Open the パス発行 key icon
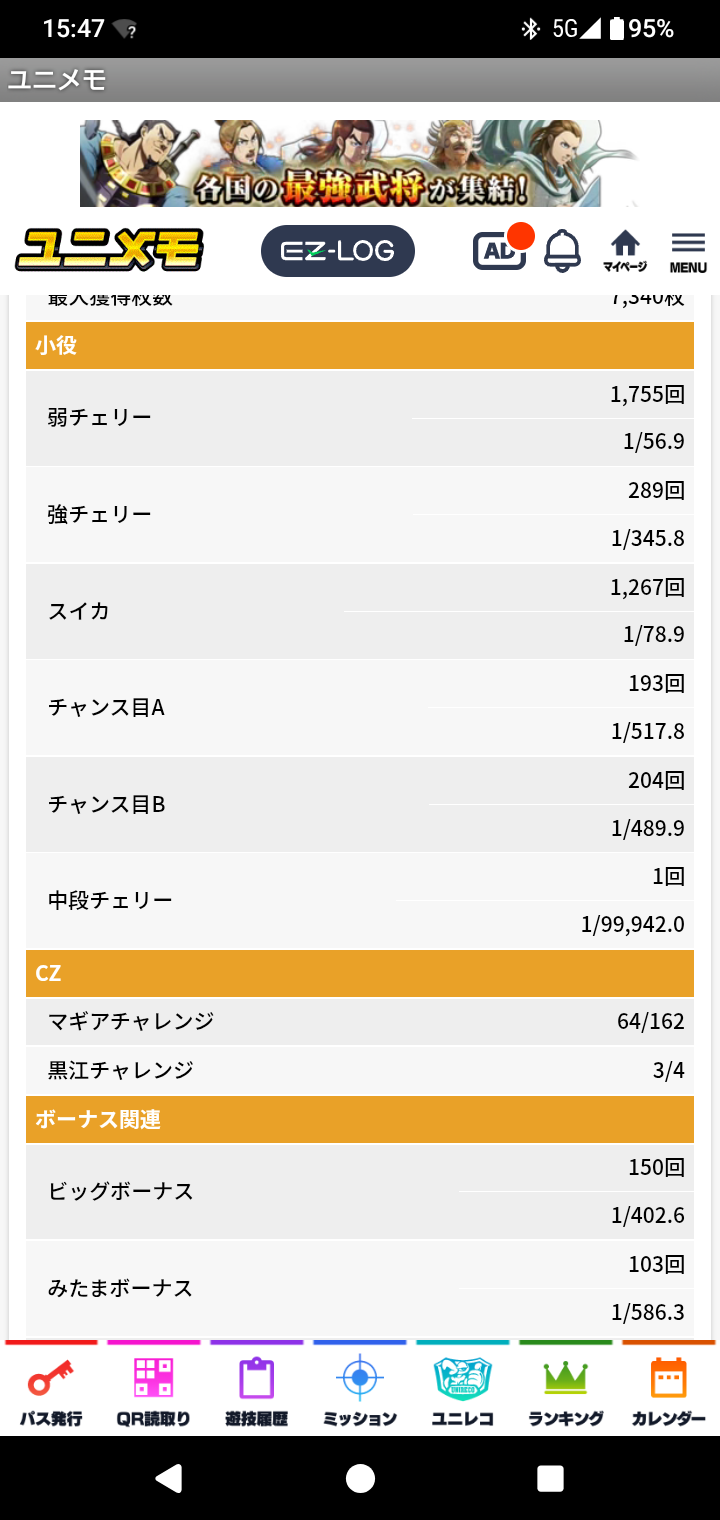Screen dimensions: 720x1520 51,1380
